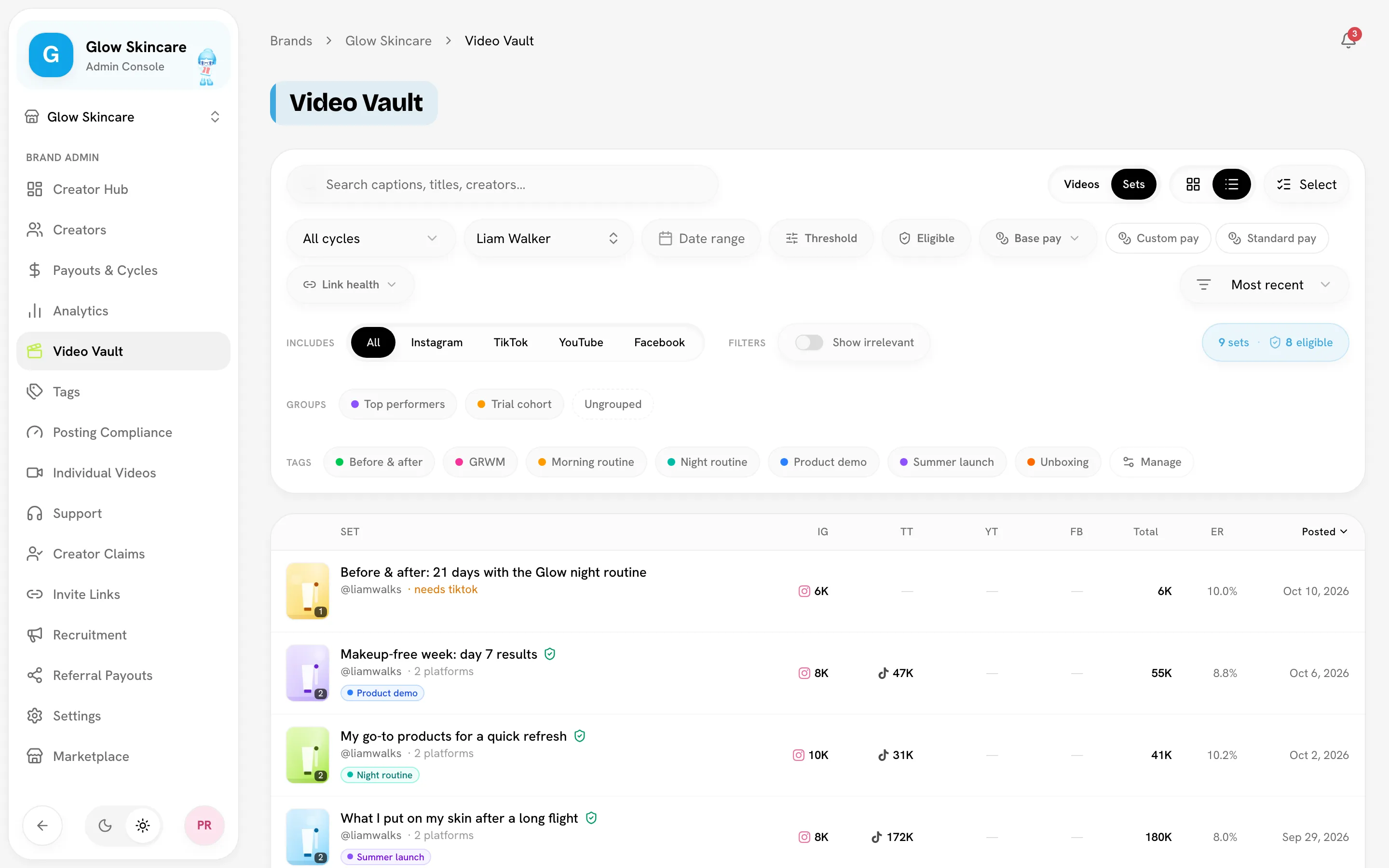Switch to the Videos tab
Viewport: 1389px width, 868px height.
[x=1081, y=184]
